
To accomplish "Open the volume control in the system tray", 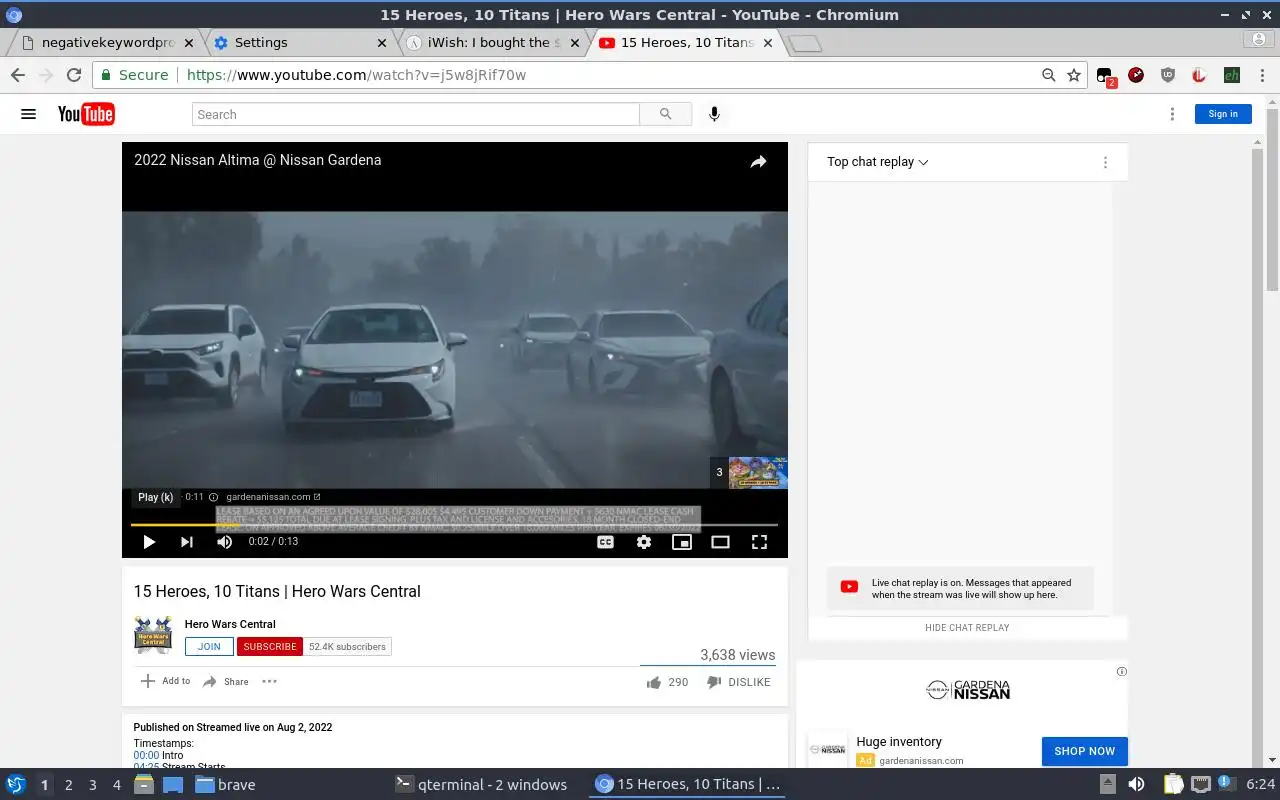I will (1136, 785).
